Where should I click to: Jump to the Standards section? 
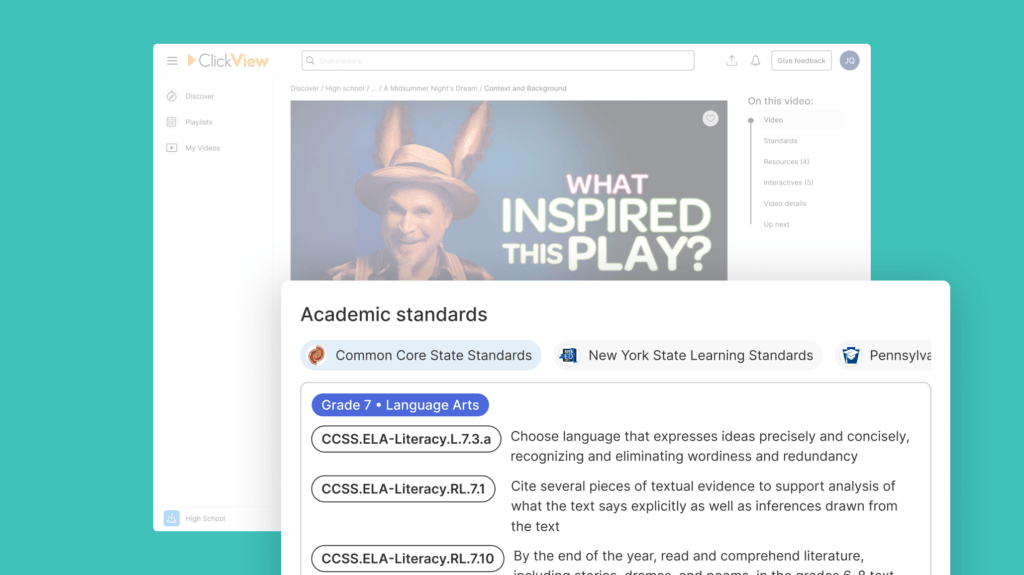pyautogui.click(x=780, y=141)
